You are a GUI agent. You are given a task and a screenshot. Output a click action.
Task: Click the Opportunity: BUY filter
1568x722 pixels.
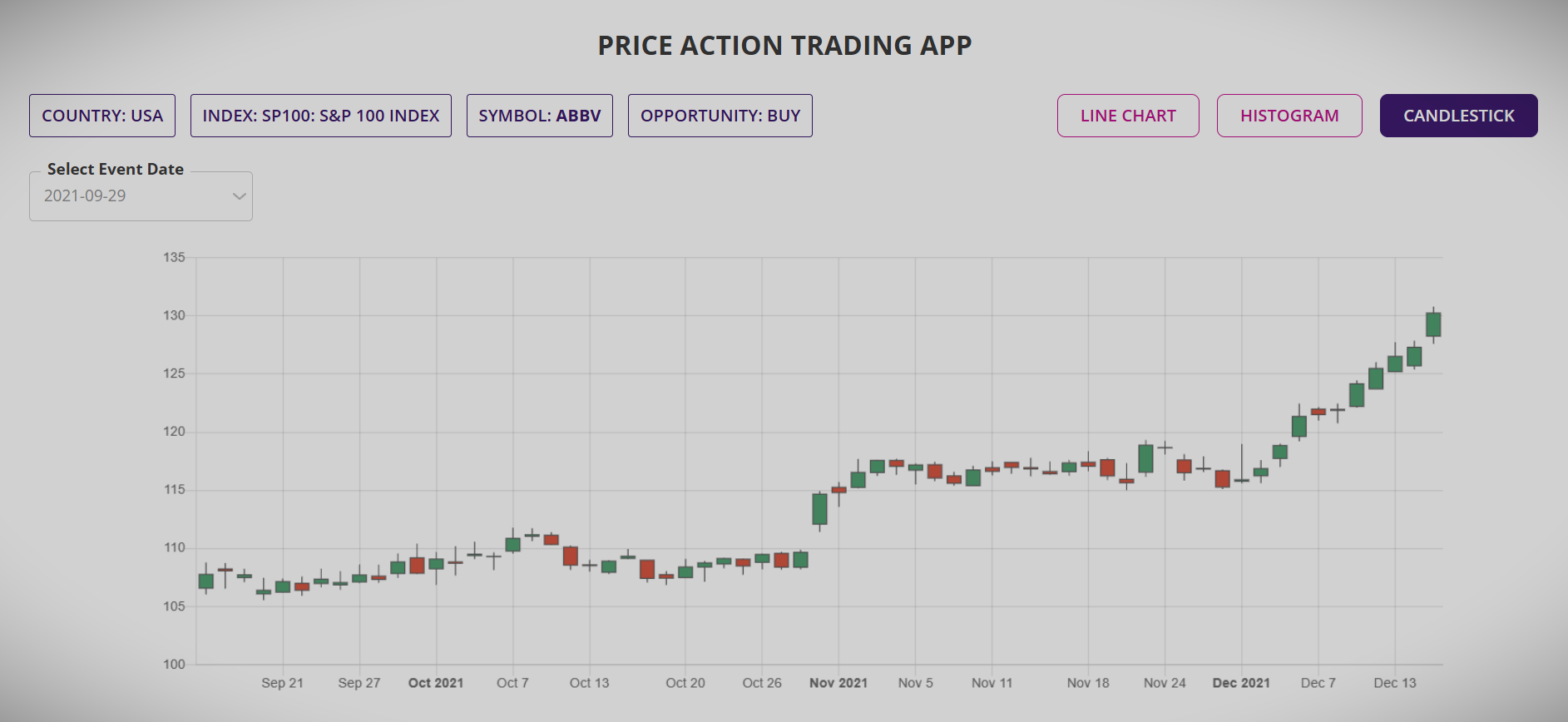[720, 116]
